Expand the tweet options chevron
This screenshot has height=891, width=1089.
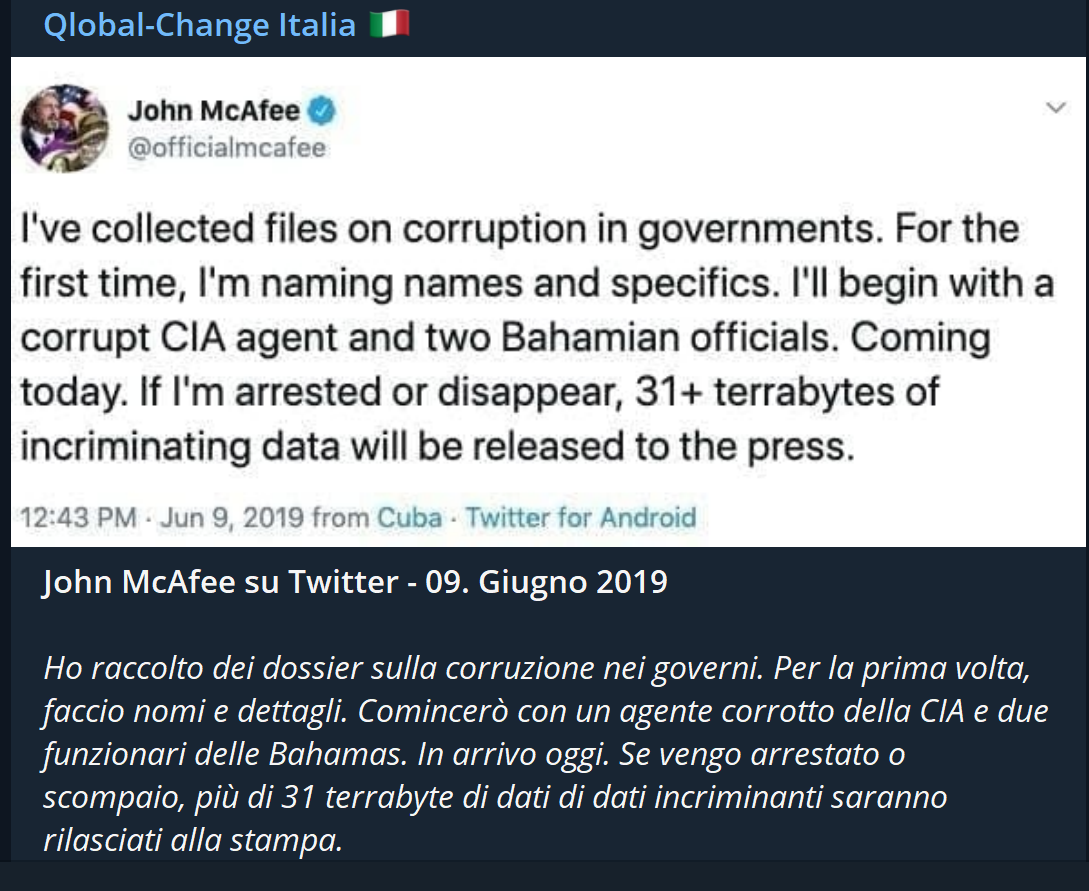tap(1056, 108)
